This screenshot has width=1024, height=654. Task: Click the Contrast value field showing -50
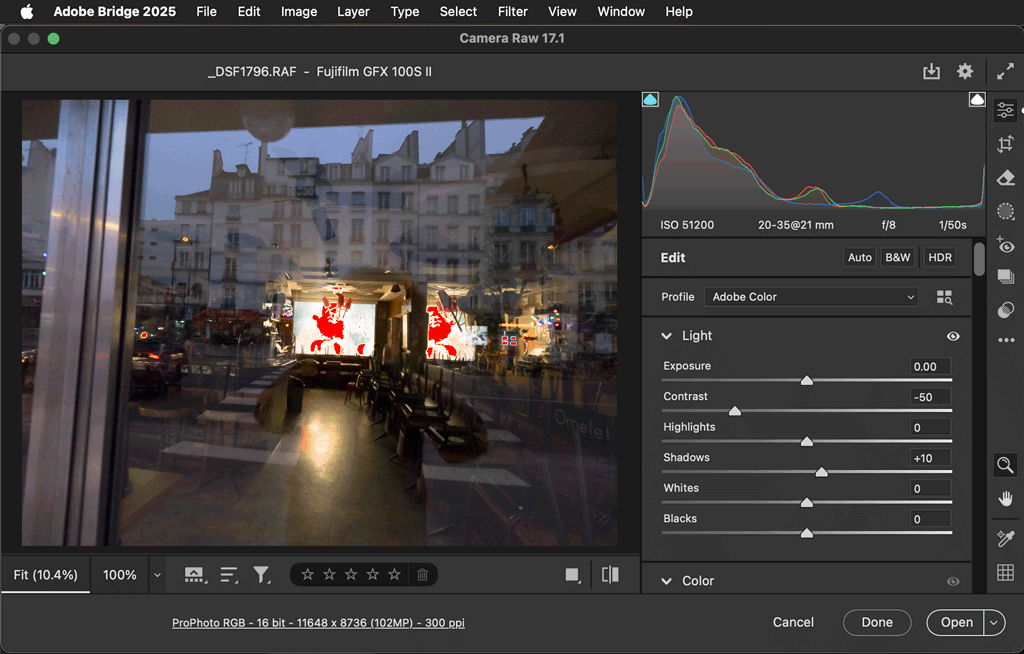point(930,397)
